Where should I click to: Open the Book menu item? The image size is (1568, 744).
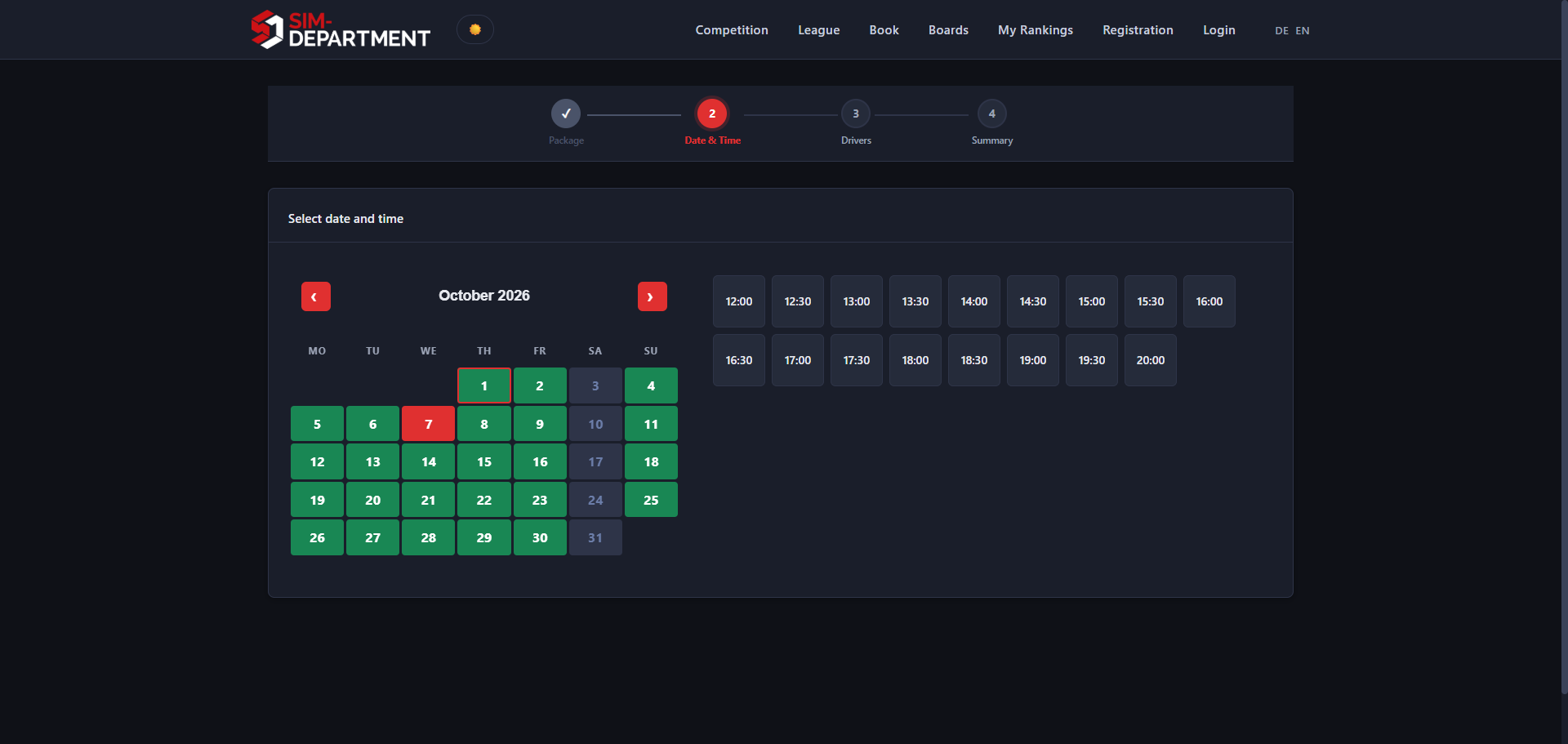coord(884,30)
